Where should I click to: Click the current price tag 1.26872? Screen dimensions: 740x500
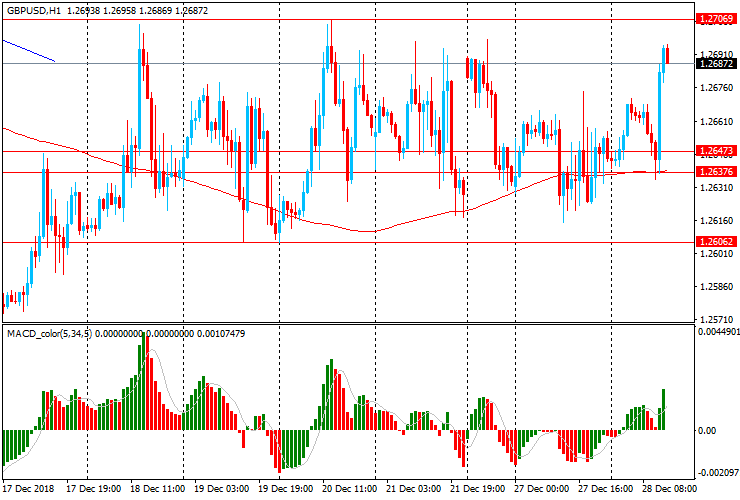716,64
